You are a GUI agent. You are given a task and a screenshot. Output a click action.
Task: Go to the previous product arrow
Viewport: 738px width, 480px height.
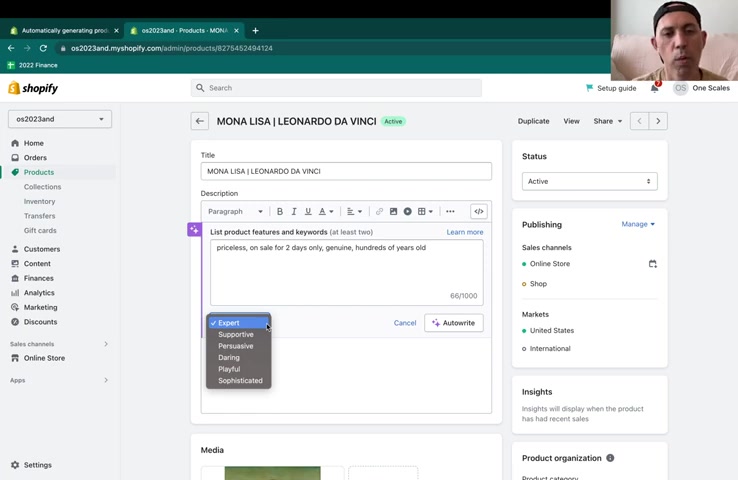[x=640, y=121]
